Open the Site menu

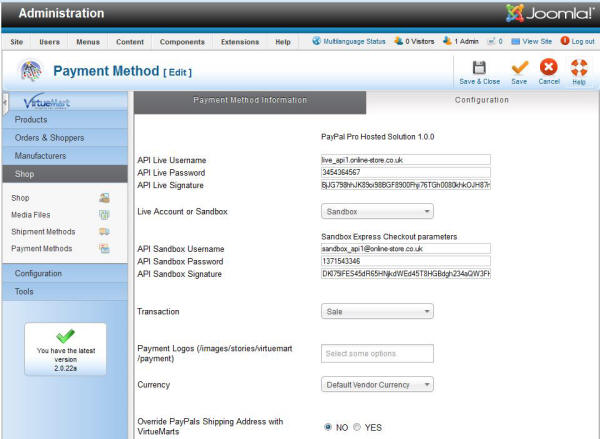pyautogui.click(x=16, y=42)
